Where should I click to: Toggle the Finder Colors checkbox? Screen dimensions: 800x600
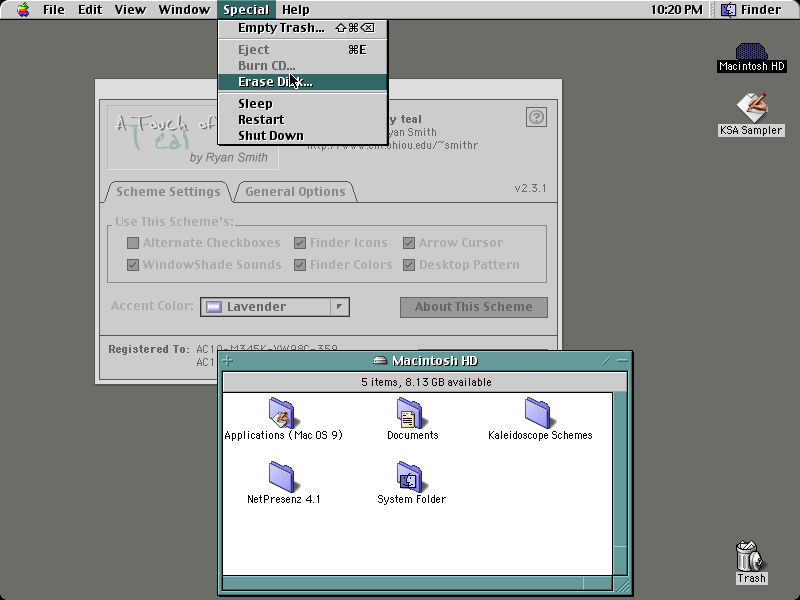299,265
